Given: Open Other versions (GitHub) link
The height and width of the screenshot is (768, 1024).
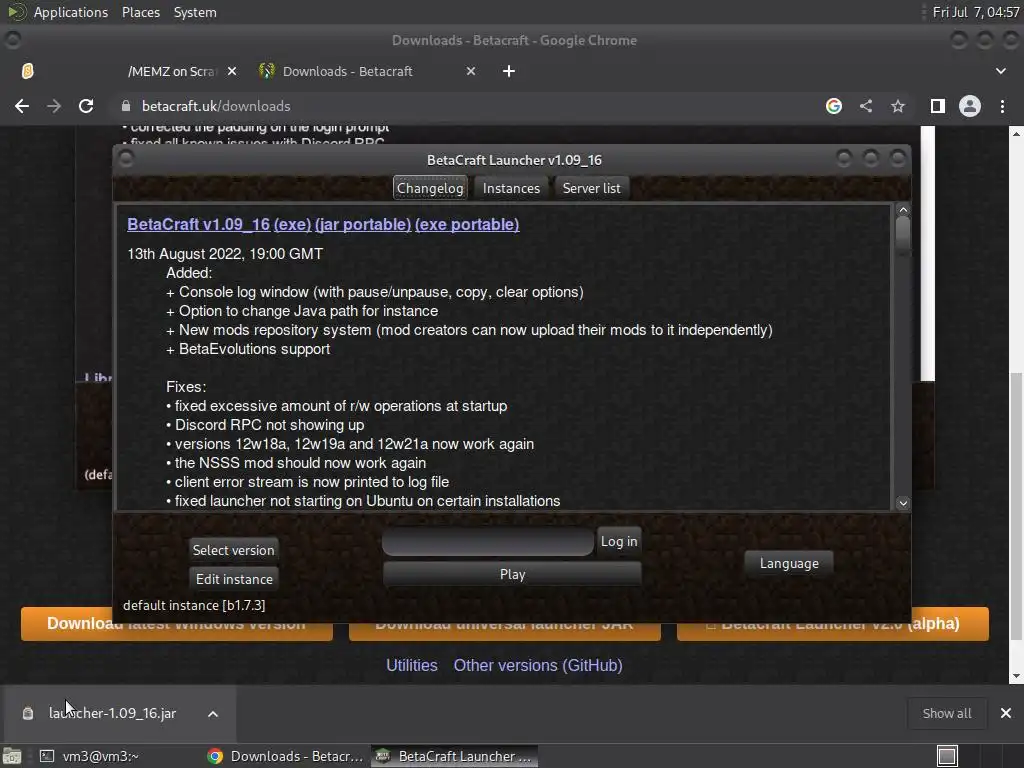Looking at the screenshot, I should click(538, 665).
